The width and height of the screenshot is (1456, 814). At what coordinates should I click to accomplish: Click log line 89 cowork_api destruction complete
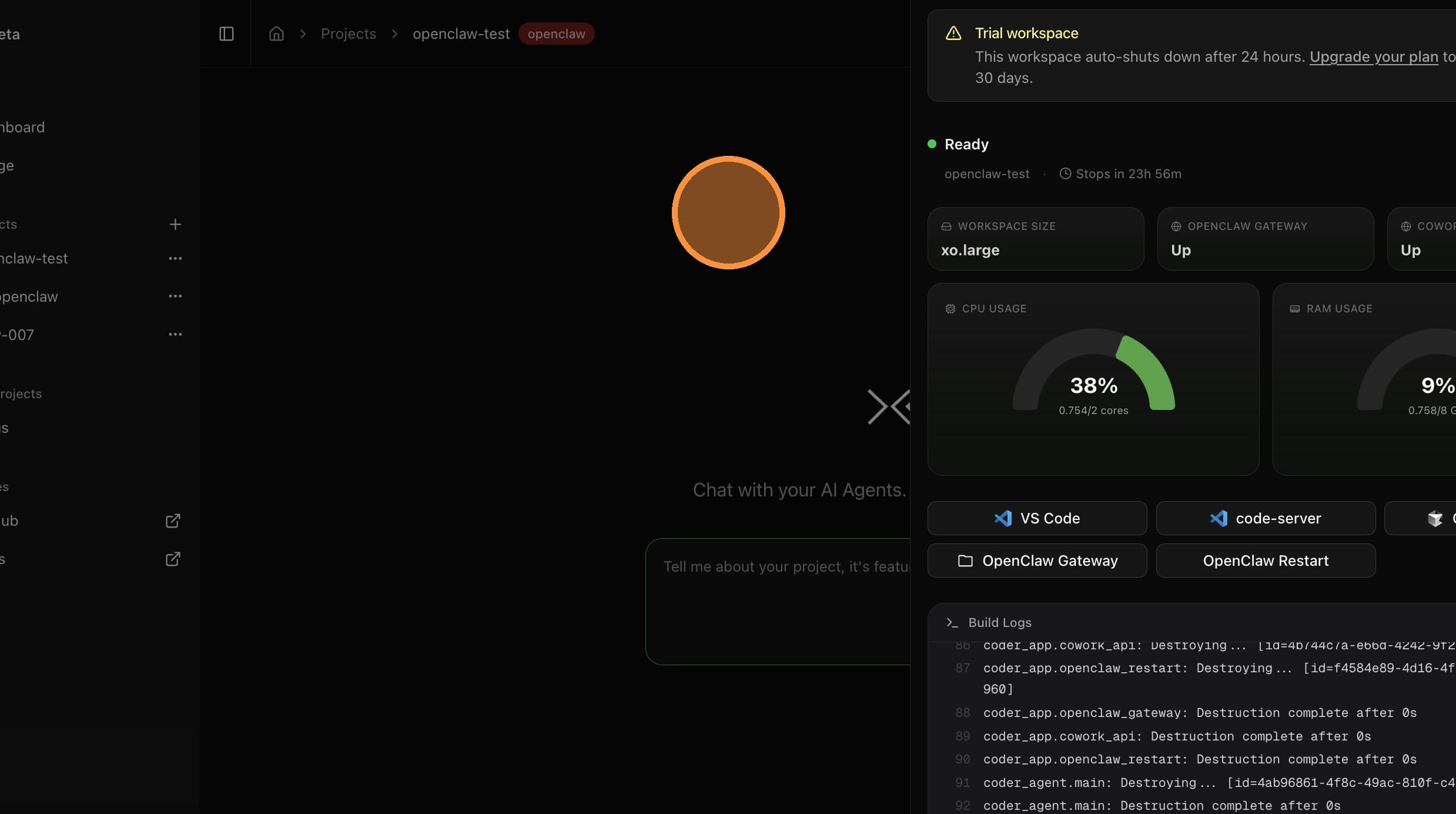pyautogui.click(x=1177, y=736)
